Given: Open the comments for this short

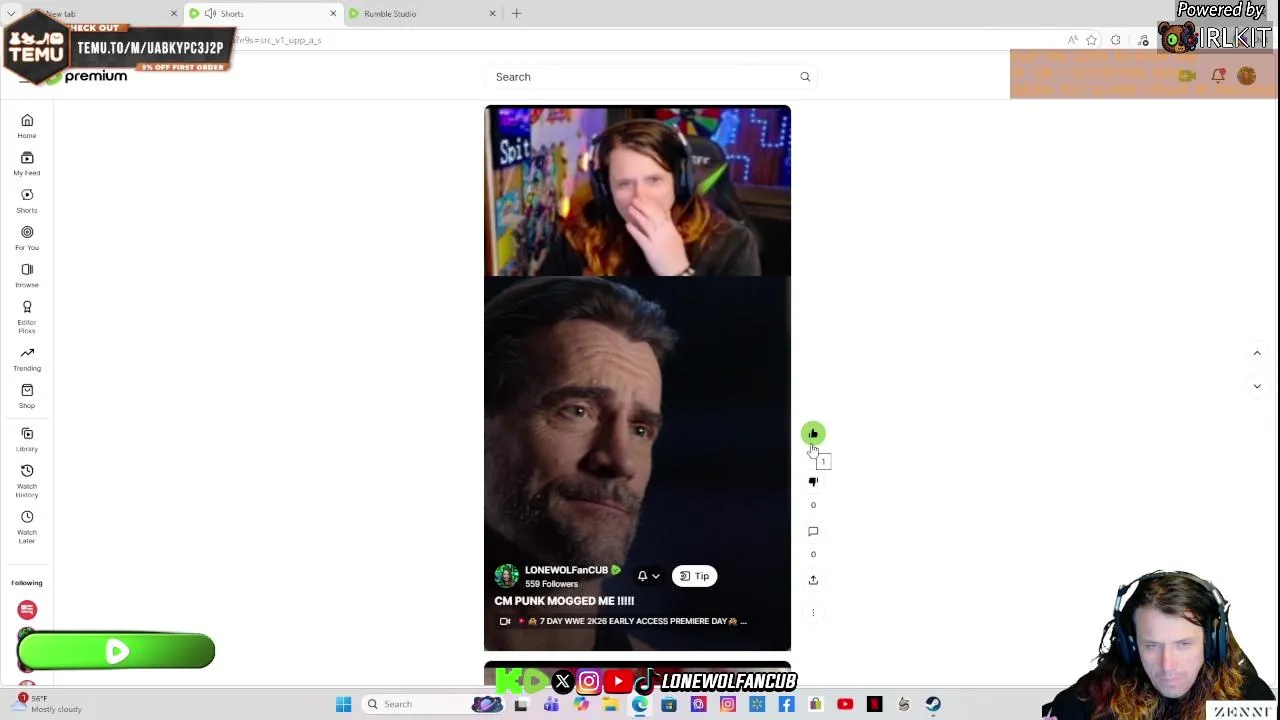Looking at the screenshot, I should pos(813,531).
